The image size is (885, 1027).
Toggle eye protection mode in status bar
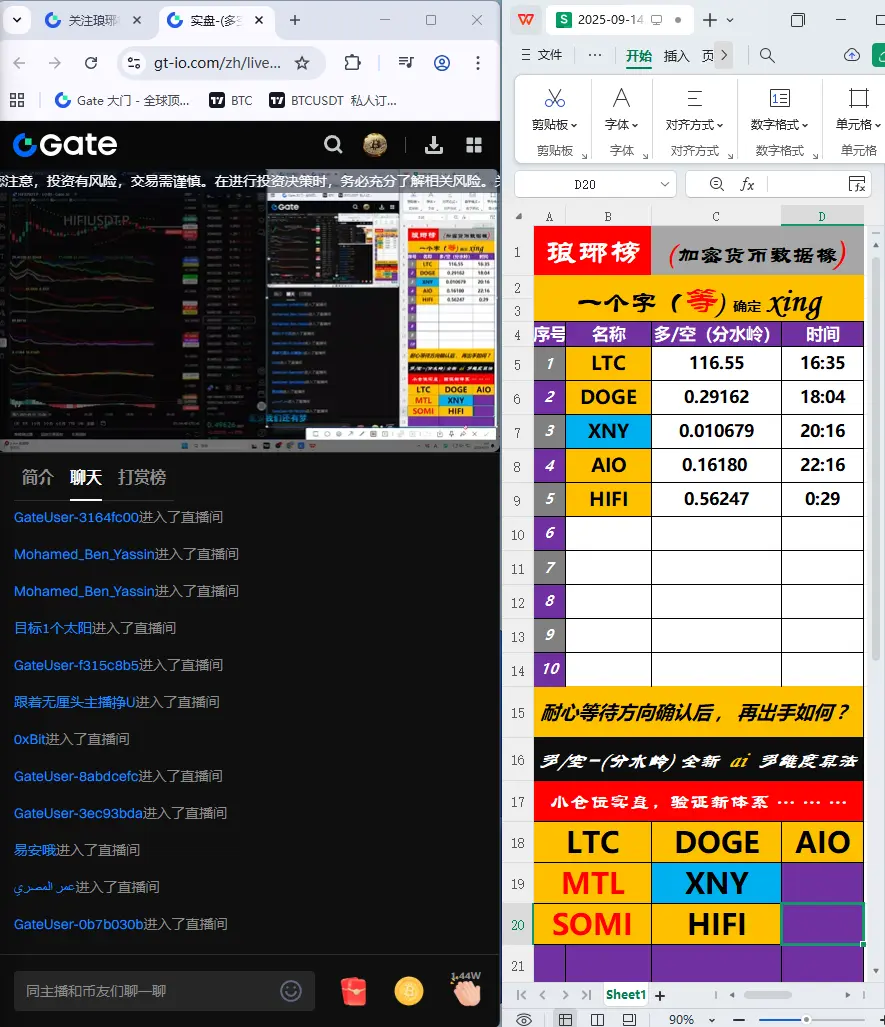point(524,1019)
